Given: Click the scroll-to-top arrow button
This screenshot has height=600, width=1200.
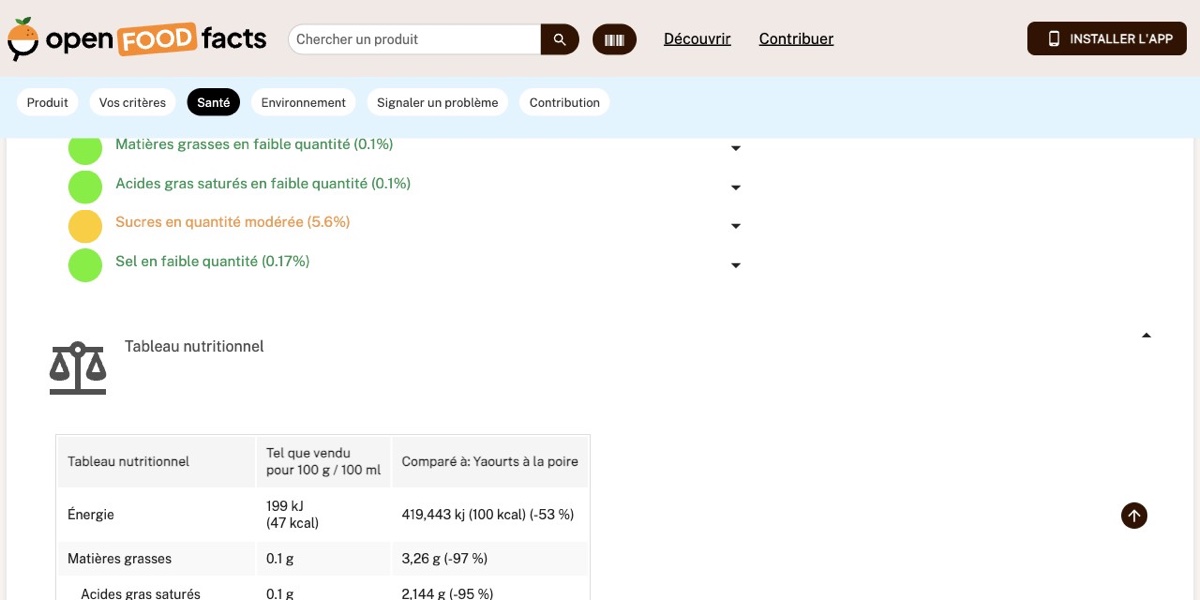Looking at the screenshot, I should (x=1134, y=516).
